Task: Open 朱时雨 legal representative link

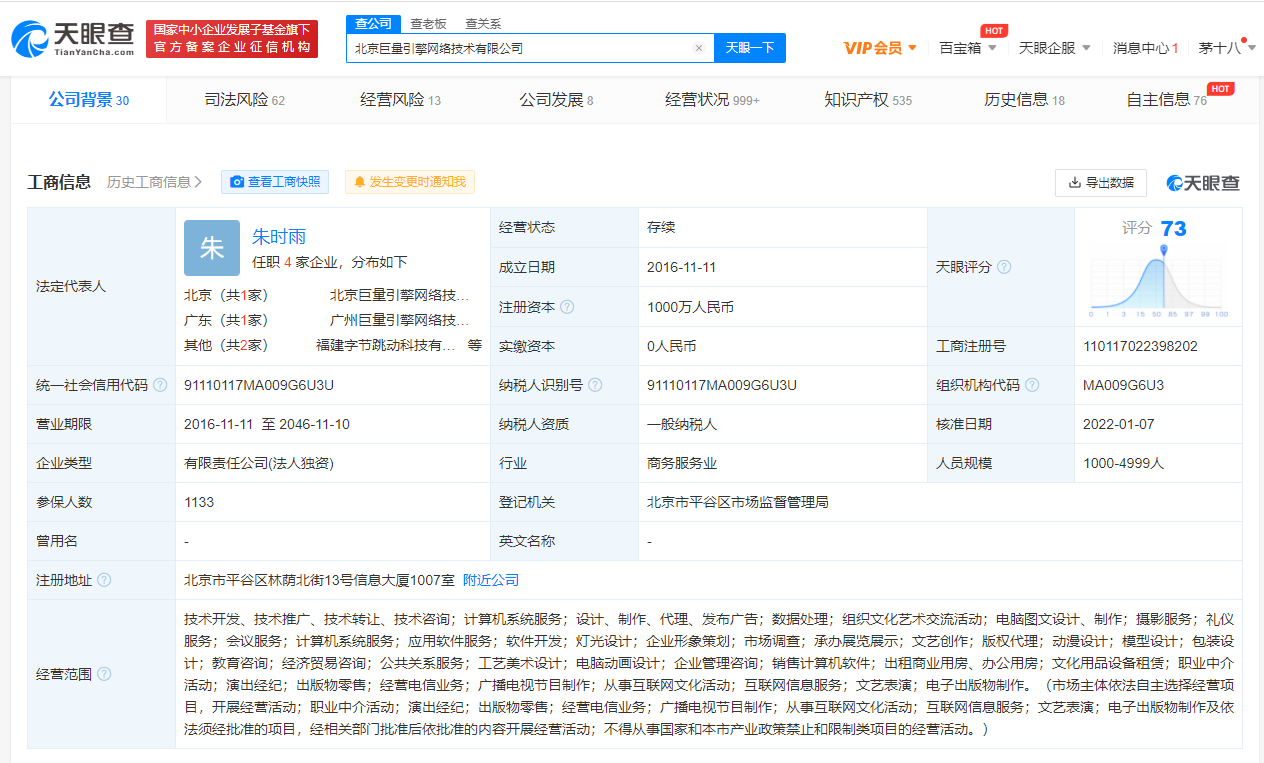Action: 279,237
